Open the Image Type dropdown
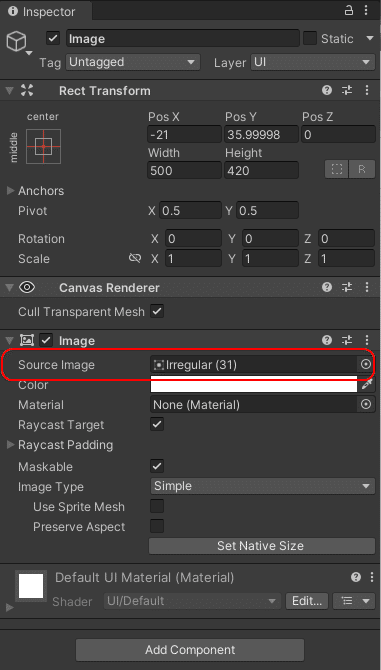381x670 pixels. 262,486
